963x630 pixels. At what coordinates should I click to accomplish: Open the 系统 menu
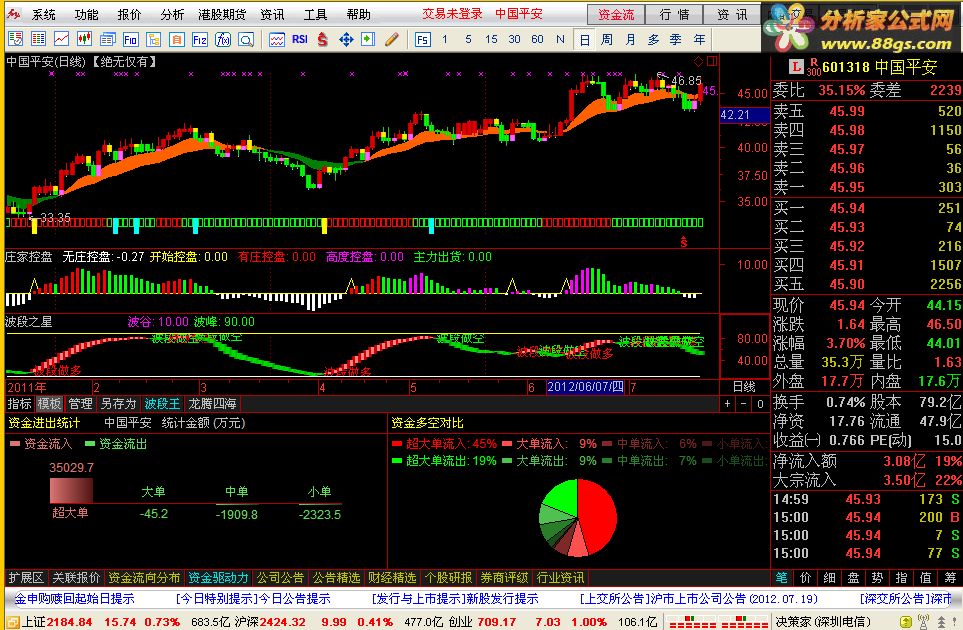pyautogui.click(x=44, y=15)
